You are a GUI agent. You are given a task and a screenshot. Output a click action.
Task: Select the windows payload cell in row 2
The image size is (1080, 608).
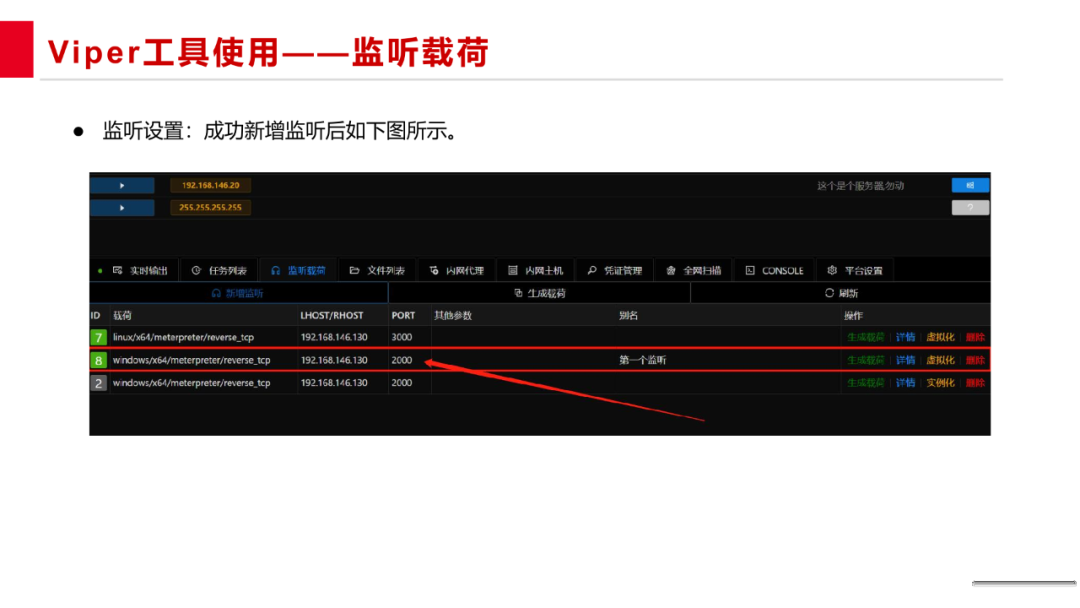tap(191, 383)
